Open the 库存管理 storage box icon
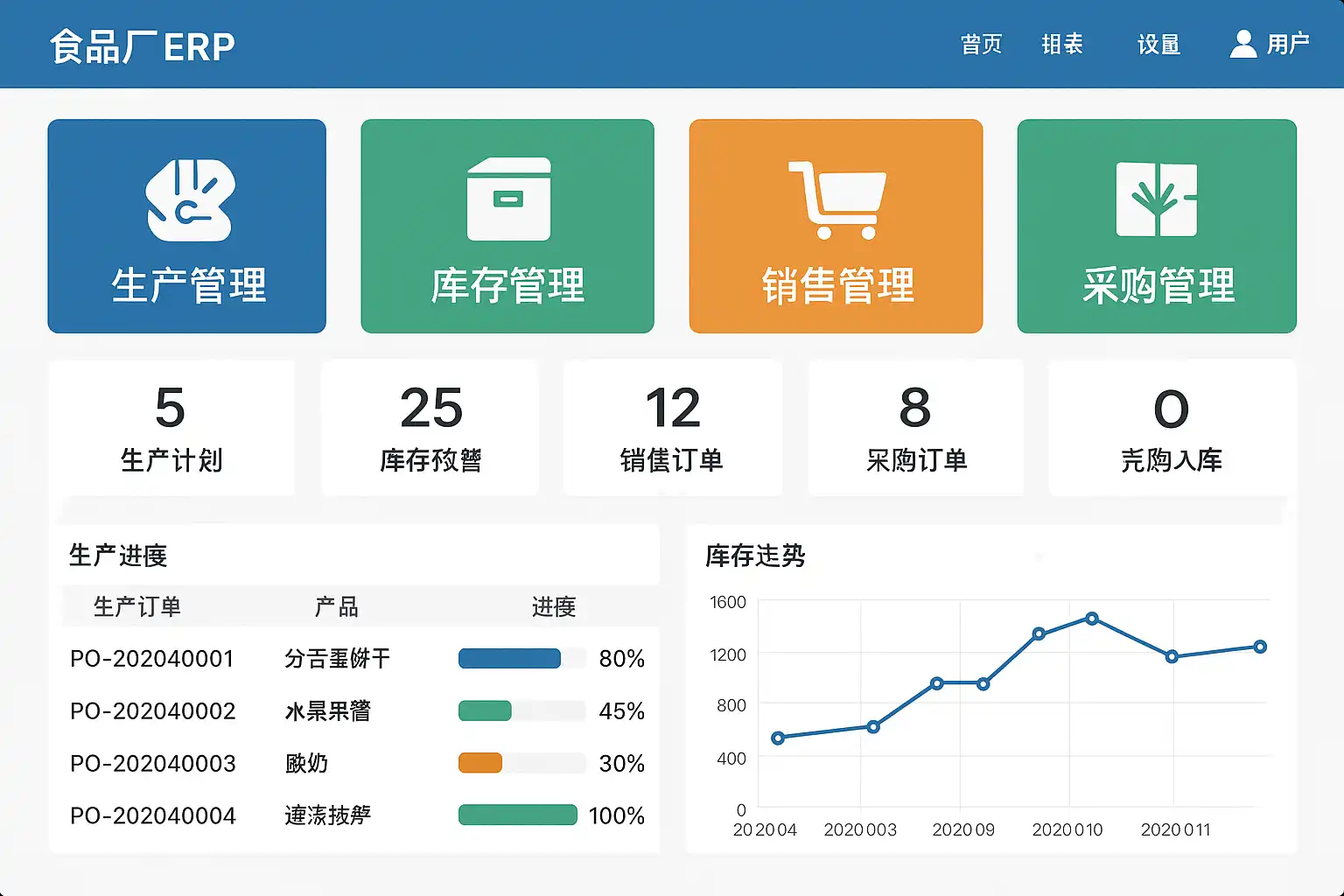 pyautogui.click(x=508, y=199)
